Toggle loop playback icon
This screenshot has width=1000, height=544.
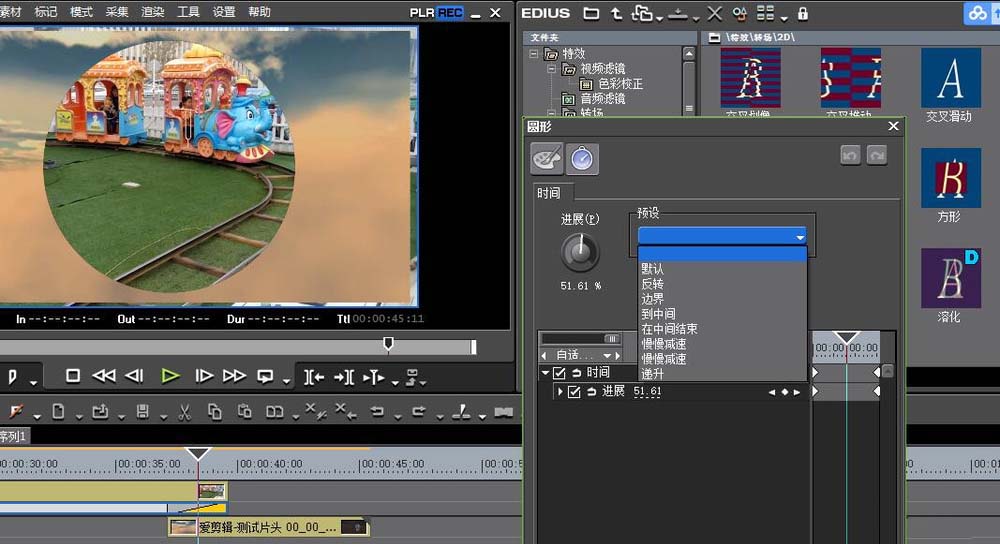coord(265,376)
